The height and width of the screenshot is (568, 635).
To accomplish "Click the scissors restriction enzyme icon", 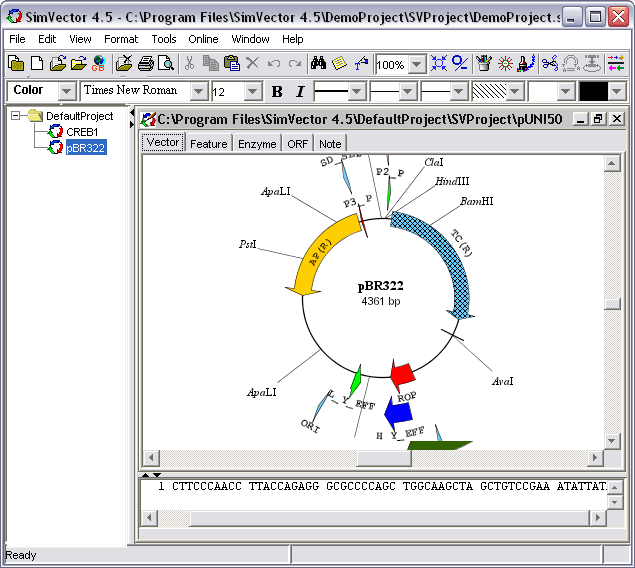I will pyautogui.click(x=549, y=64).
